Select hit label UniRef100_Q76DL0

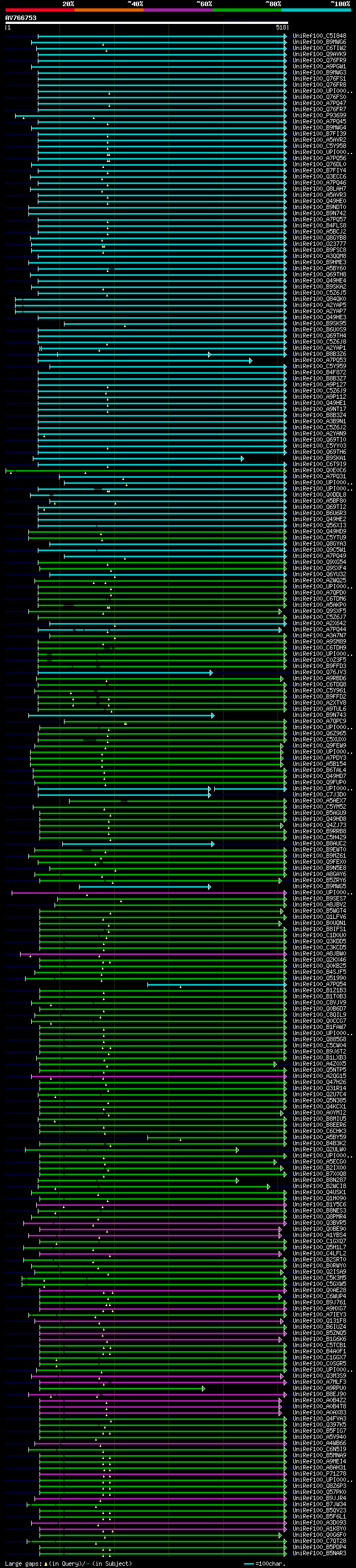coord(319,164)
